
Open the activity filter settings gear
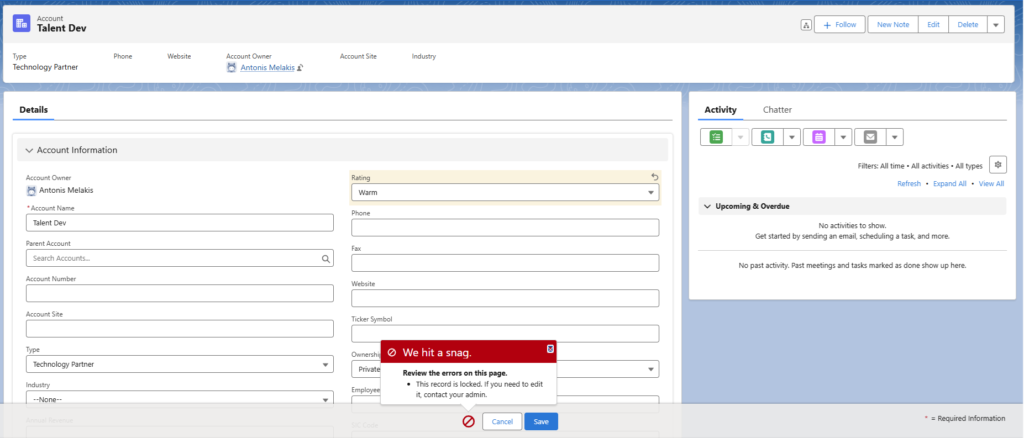(x=998, y=165)
